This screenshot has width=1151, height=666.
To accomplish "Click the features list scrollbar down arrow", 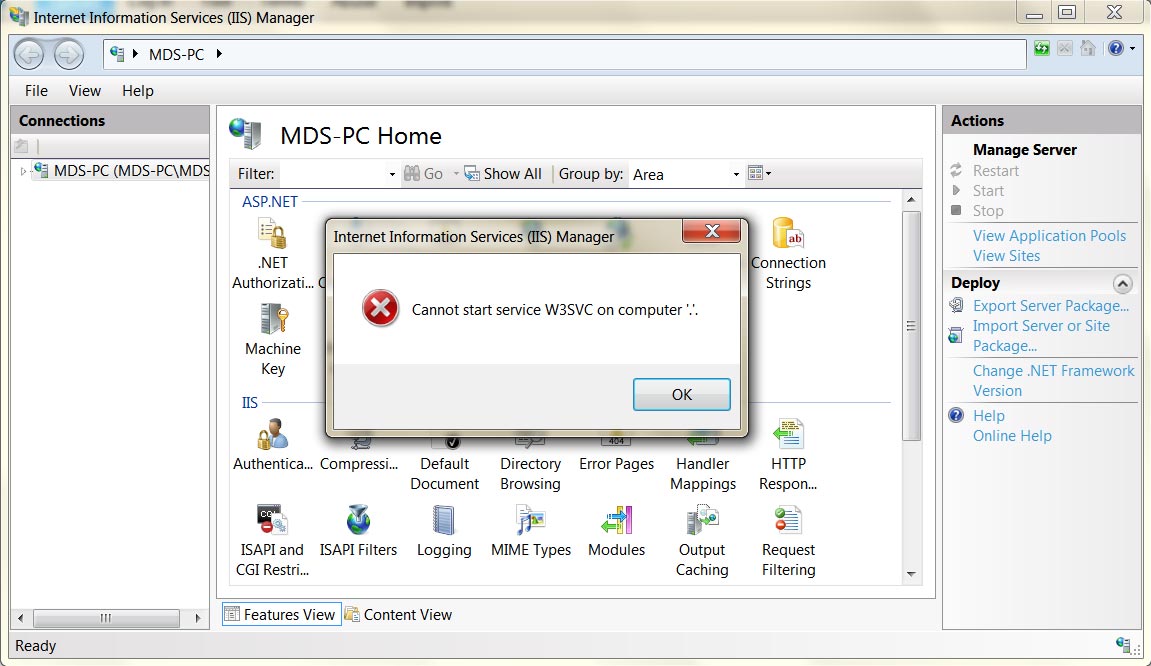I will pos(911,574).
